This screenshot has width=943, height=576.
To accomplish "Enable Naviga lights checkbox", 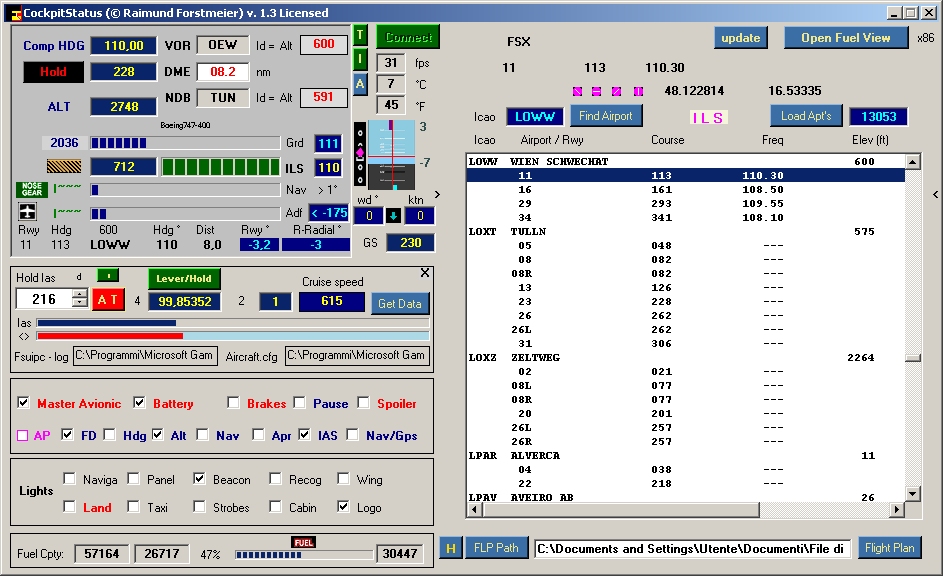I will click(x=70, y=478).
